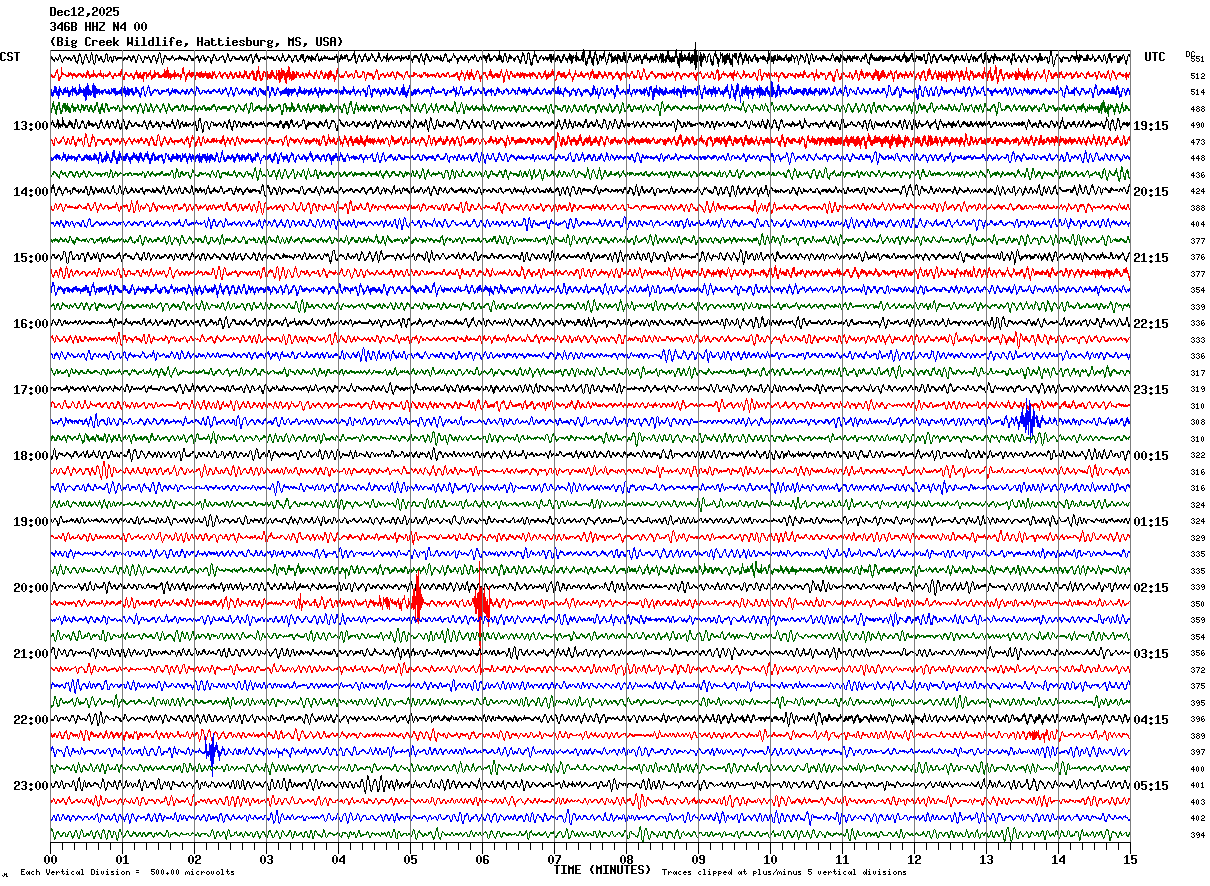Click the 19:15 UTC time label
Screen dimensions: 1210x886
tap(1150, 126)
